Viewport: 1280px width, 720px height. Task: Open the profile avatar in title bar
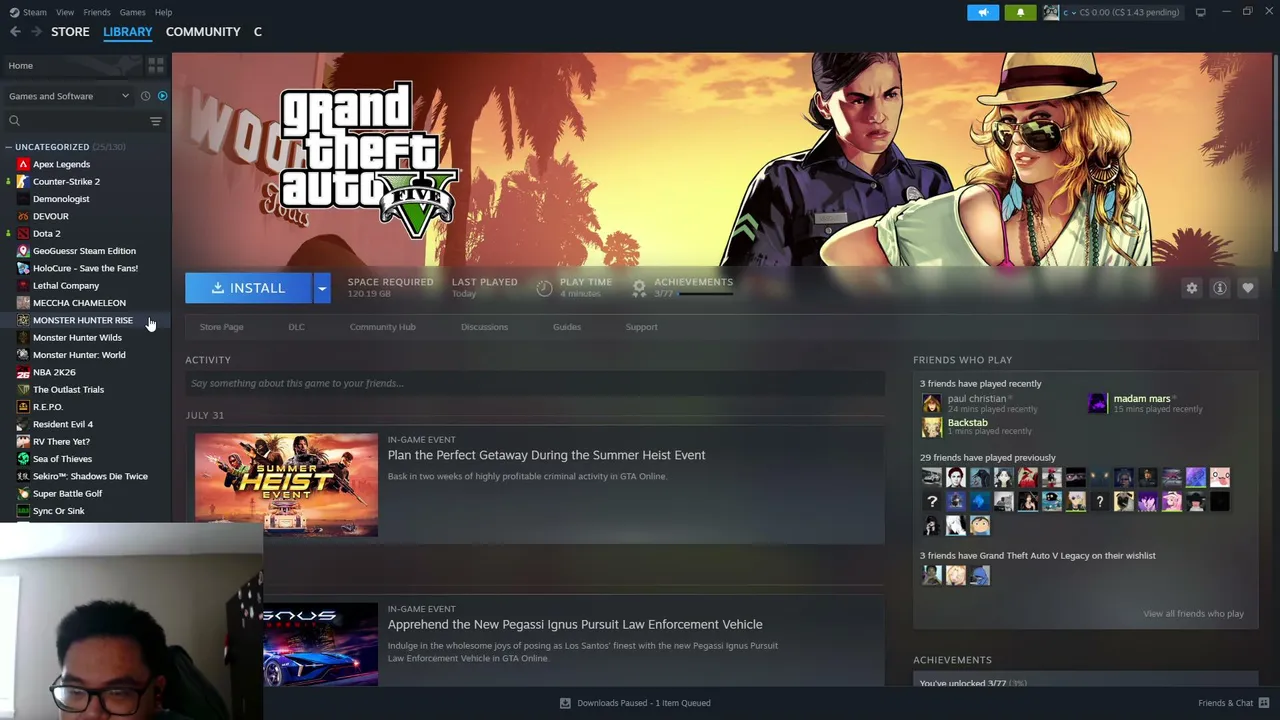tap(1051, 12)
